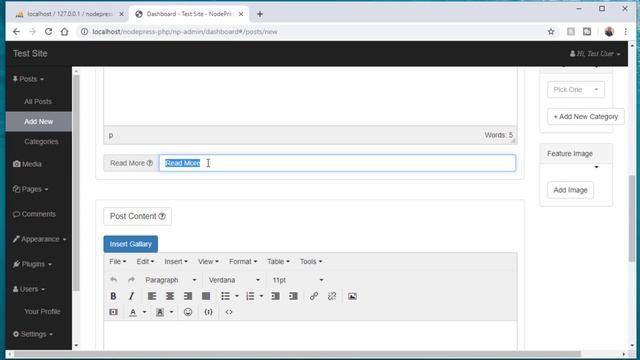Open the emoticons picker

point(188,312)
